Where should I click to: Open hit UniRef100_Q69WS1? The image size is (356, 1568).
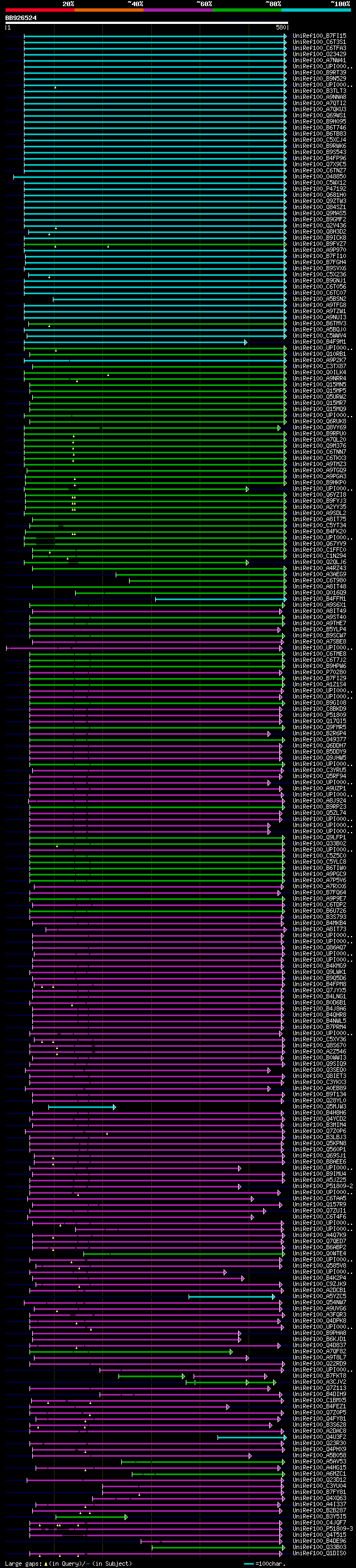pyautogui.click(x=319, y=116)
